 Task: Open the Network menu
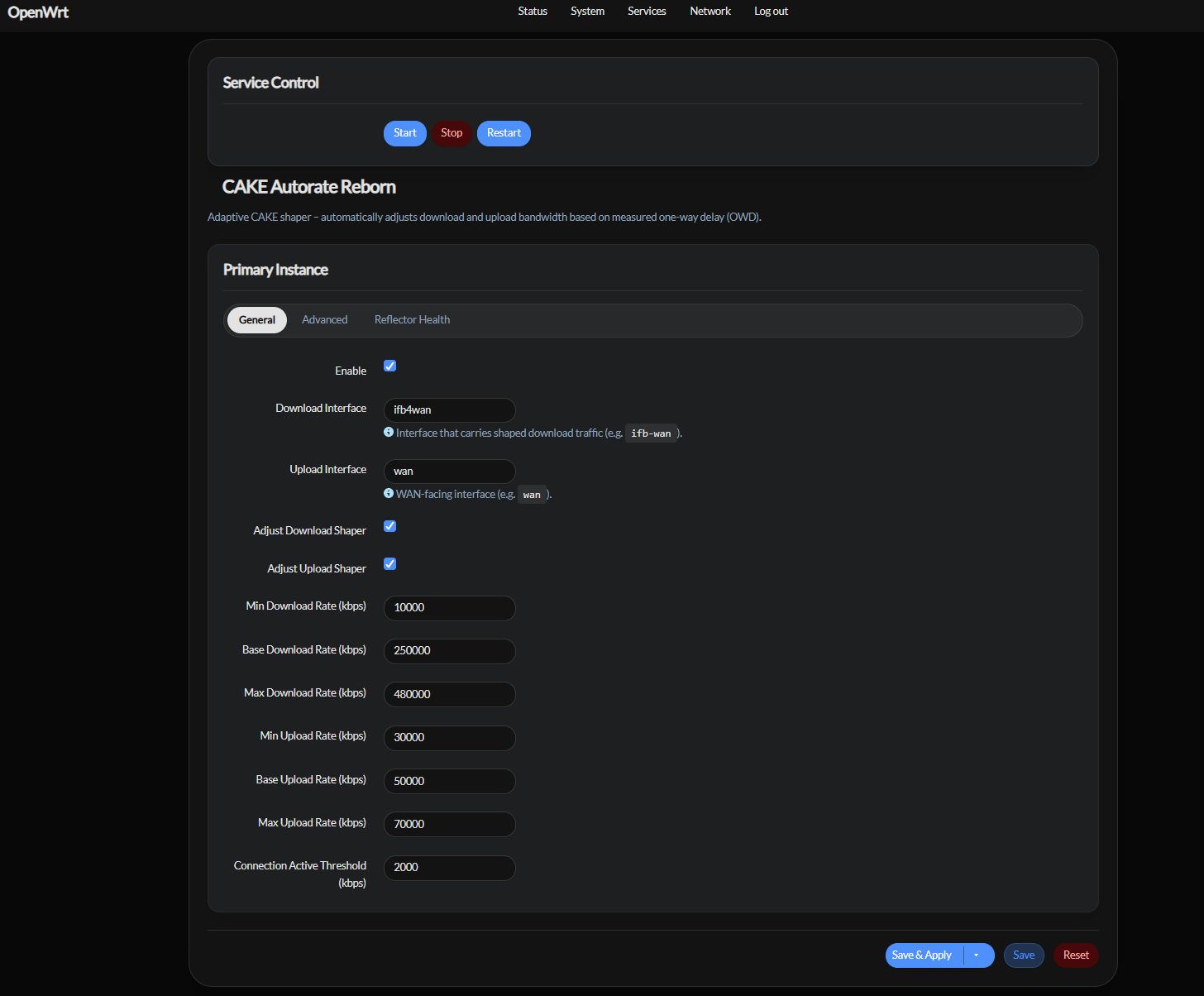710,12
